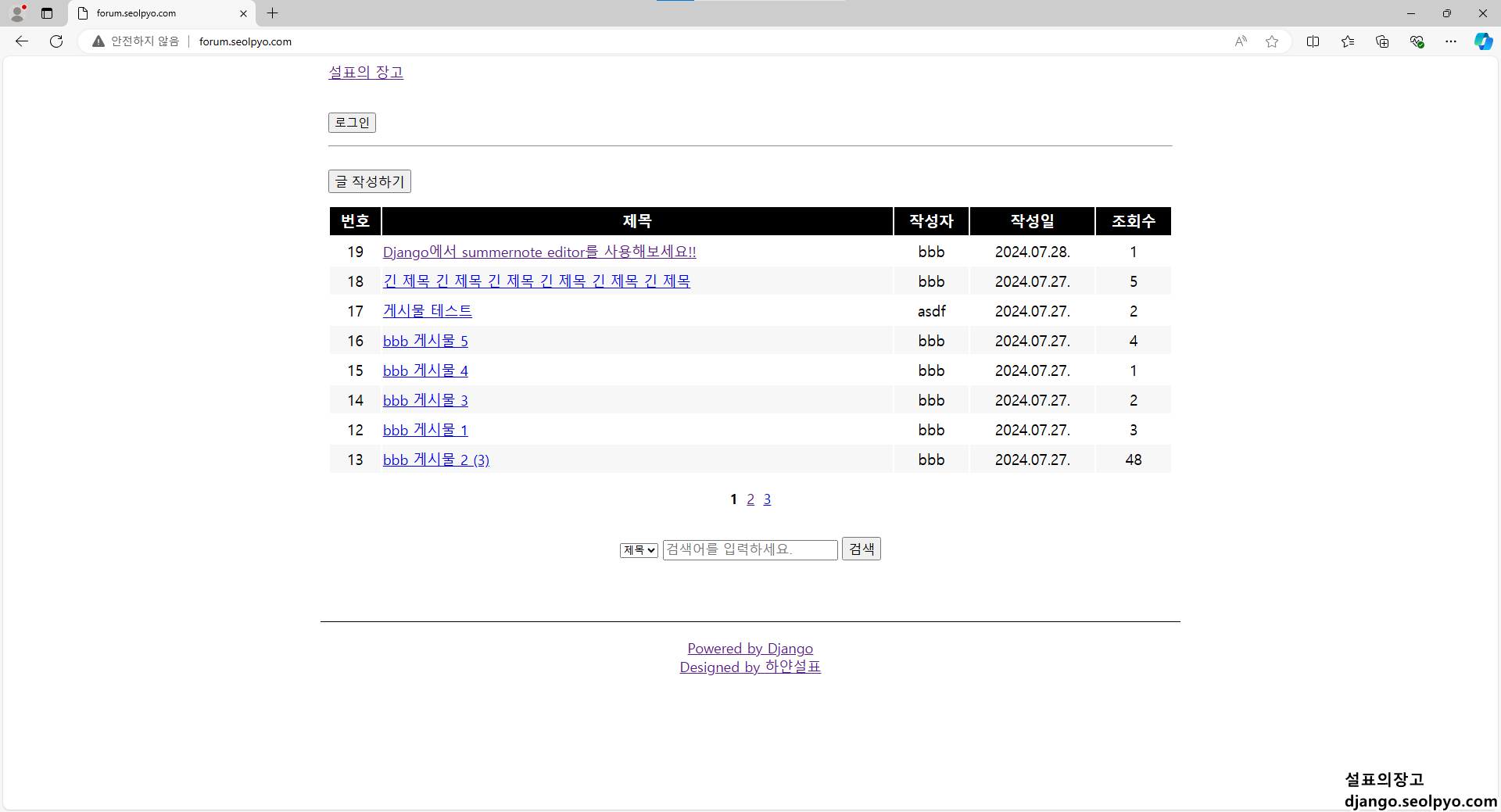This screenshot has width=1501, height=812.
Task: Open the Designed by 하얀설표 link
Action: [750, 667]
